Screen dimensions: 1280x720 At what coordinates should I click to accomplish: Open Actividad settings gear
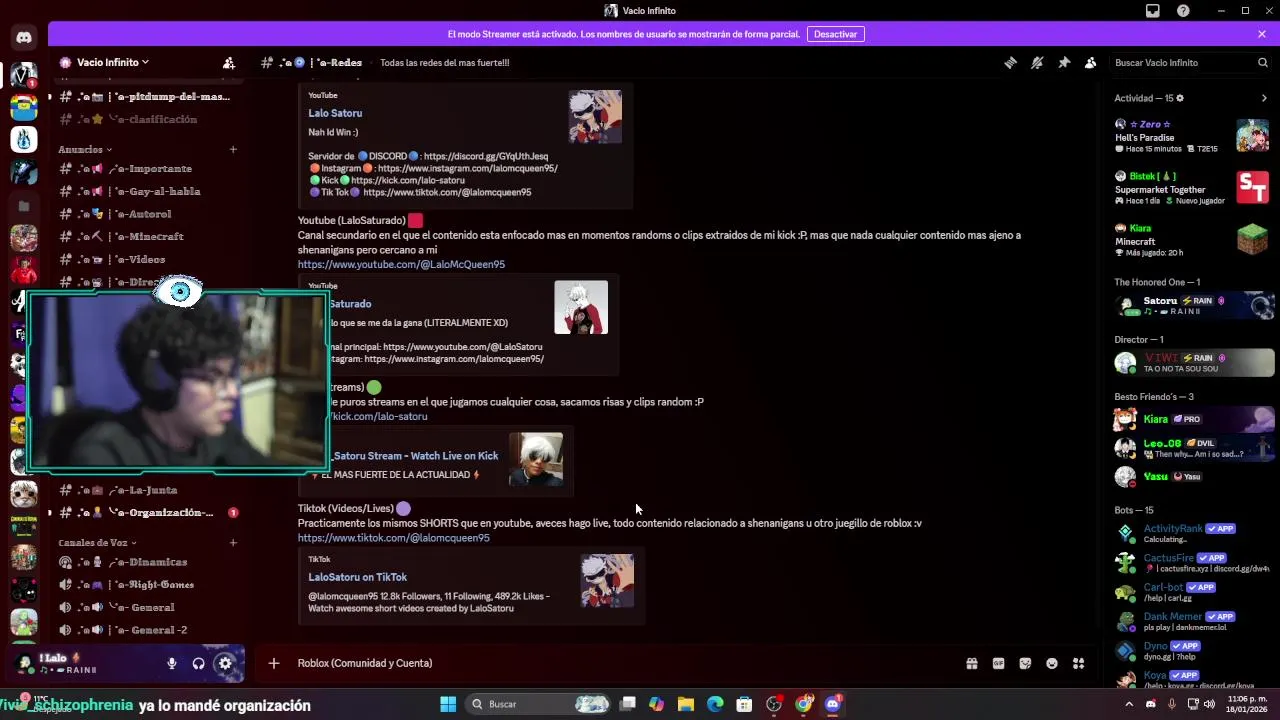(x=1180, y=98)
